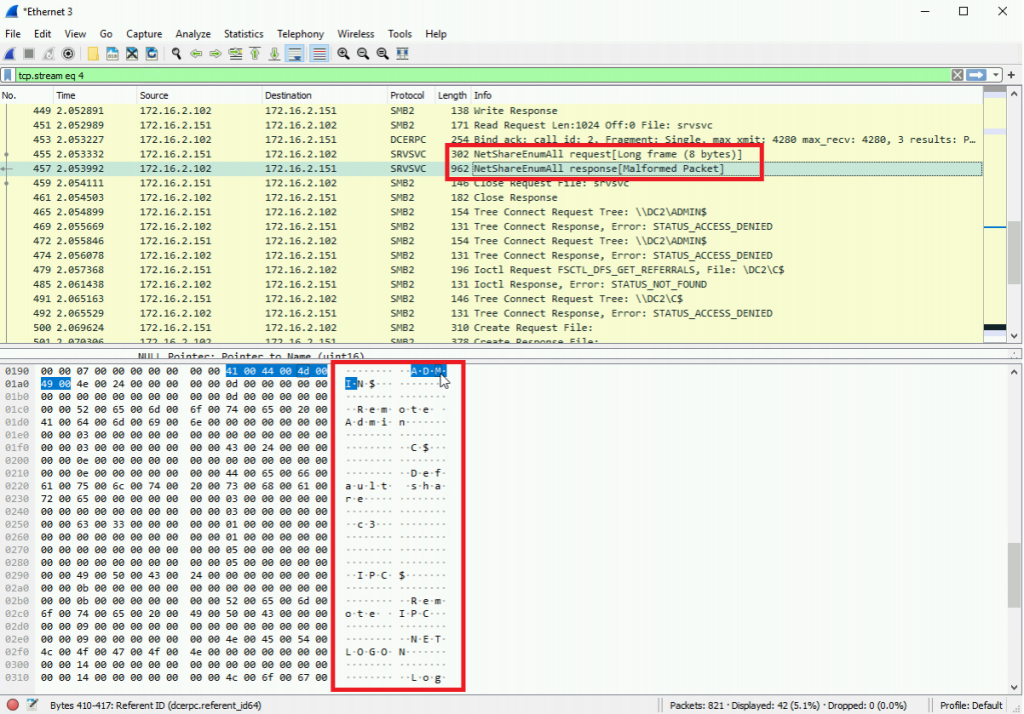Open the Statistics menu
Image resolution: width=1024 pixels, height=714 pixels.
[x=244, y=34]
